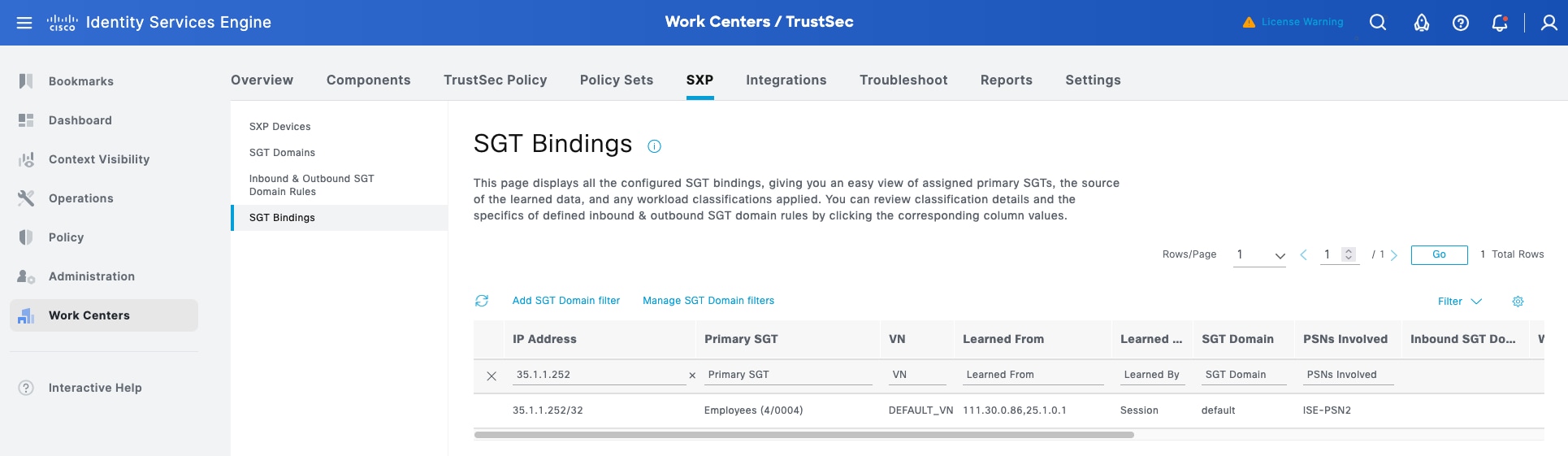Screen dimensions: 1568x456
Task: Go to the next page arrow
Action: [x=1394, y=255]
